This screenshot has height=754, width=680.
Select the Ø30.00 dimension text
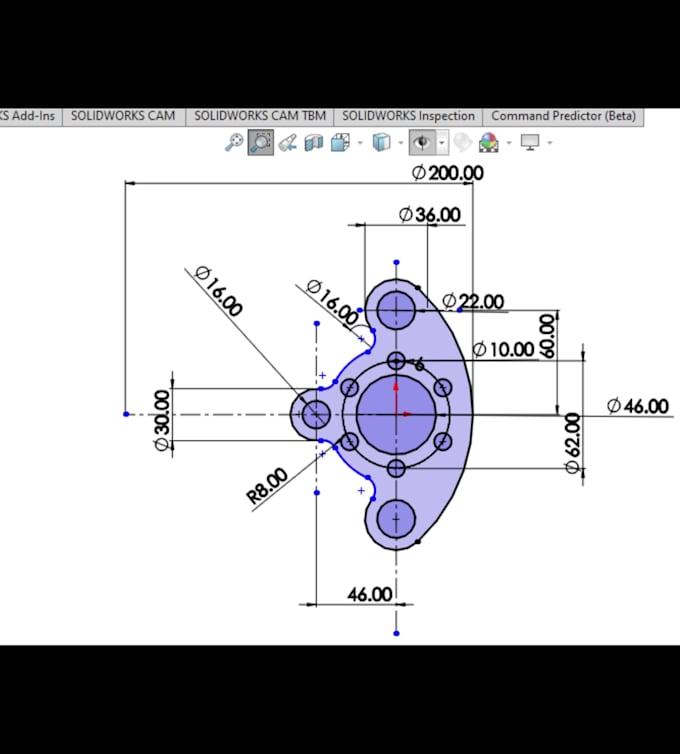click(x=163, y=420)
